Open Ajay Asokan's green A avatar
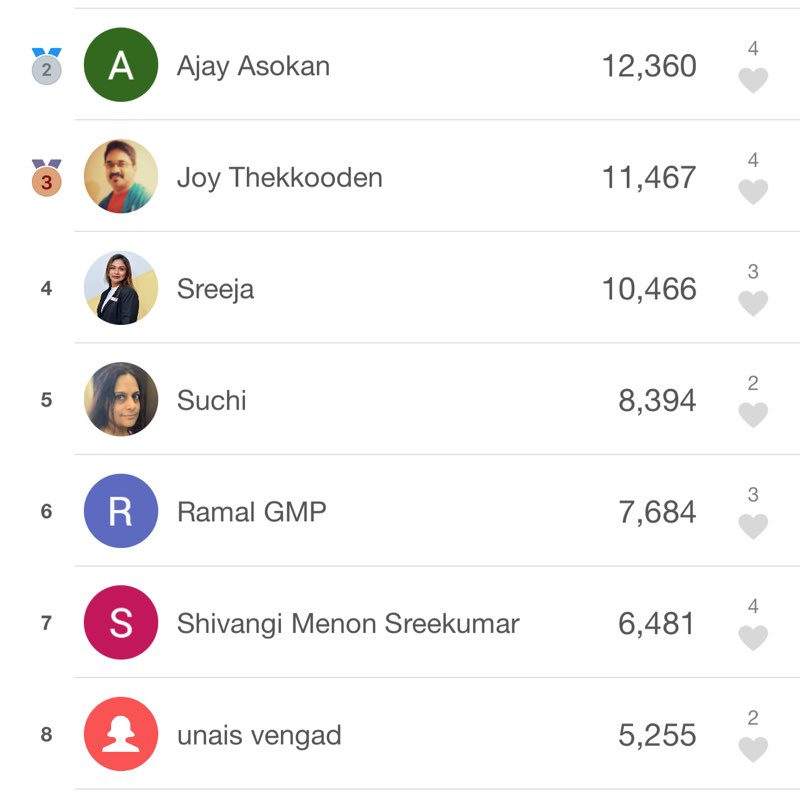 (x=121, y=65)
